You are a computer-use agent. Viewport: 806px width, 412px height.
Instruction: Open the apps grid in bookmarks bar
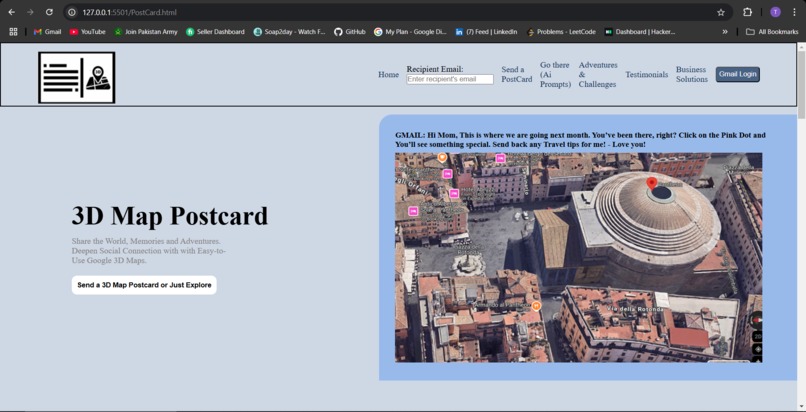coord(13,32)
